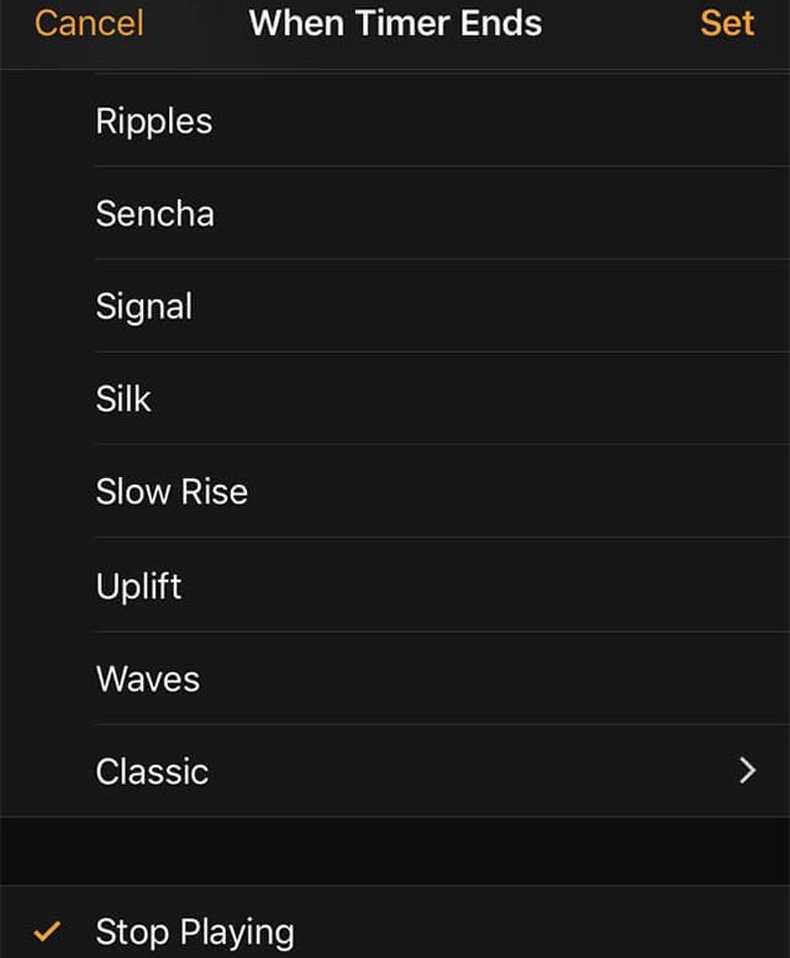Tap the blank checkmark area beside Uplift
The height and width of the screenshot is (958, 790).
click(47, 587)
